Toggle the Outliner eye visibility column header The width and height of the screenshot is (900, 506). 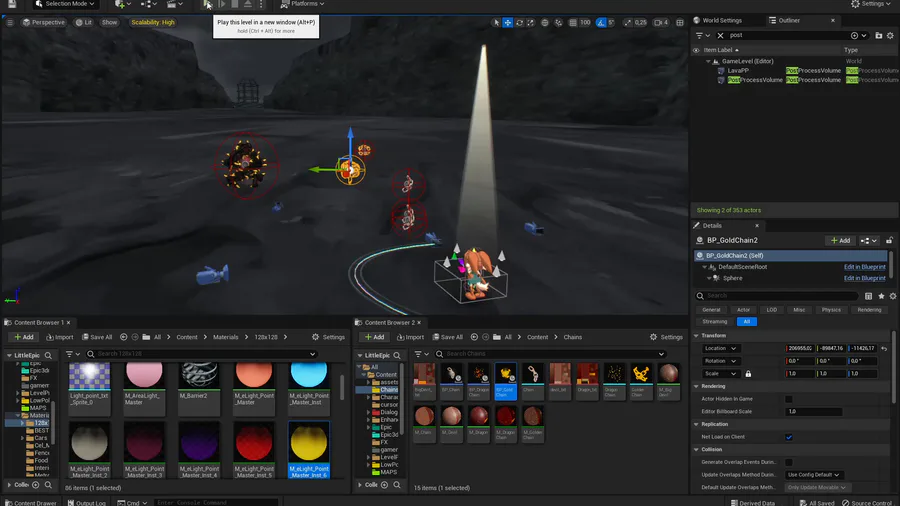tap(696, 50)
